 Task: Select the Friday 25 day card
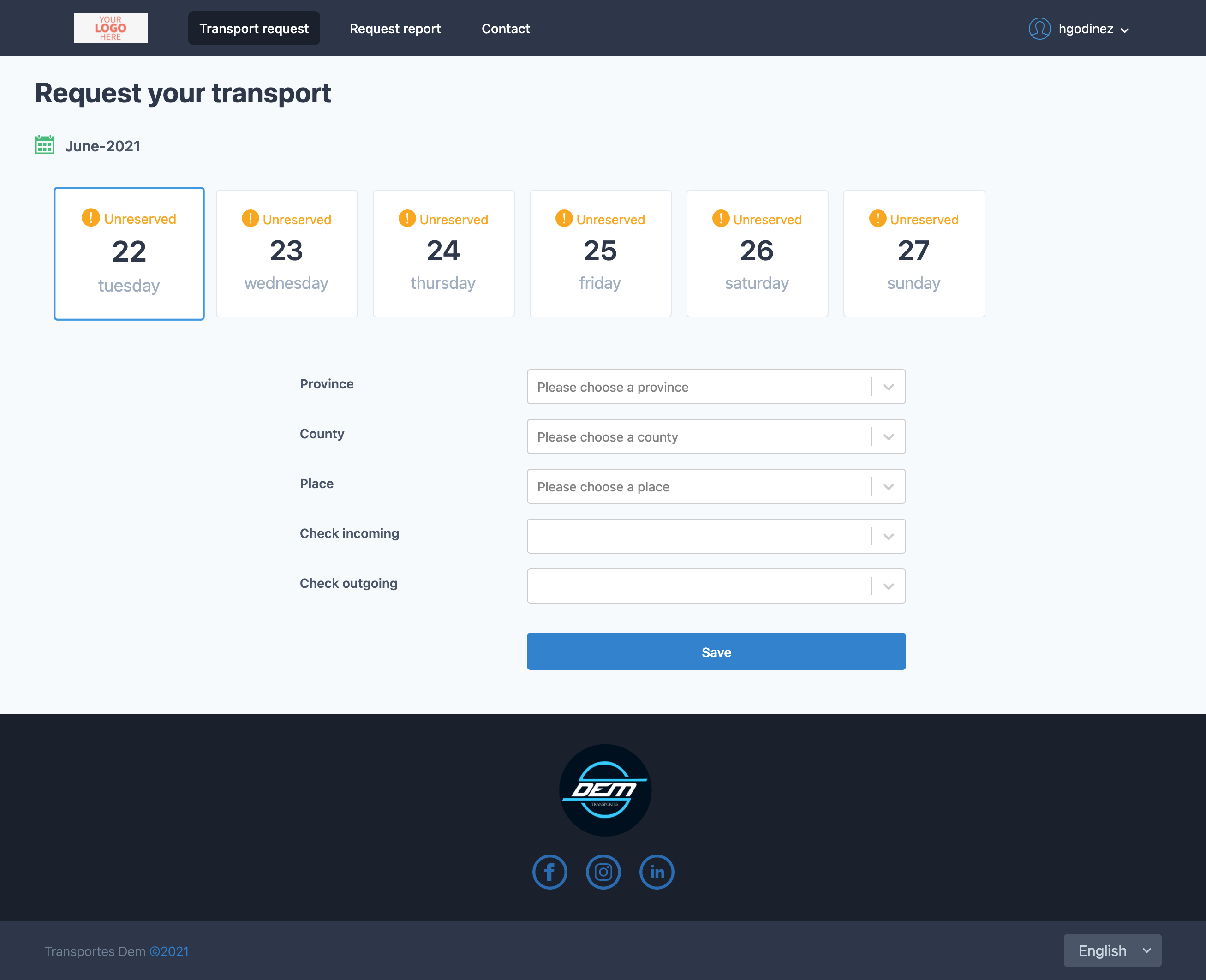[x=600, y=253]
